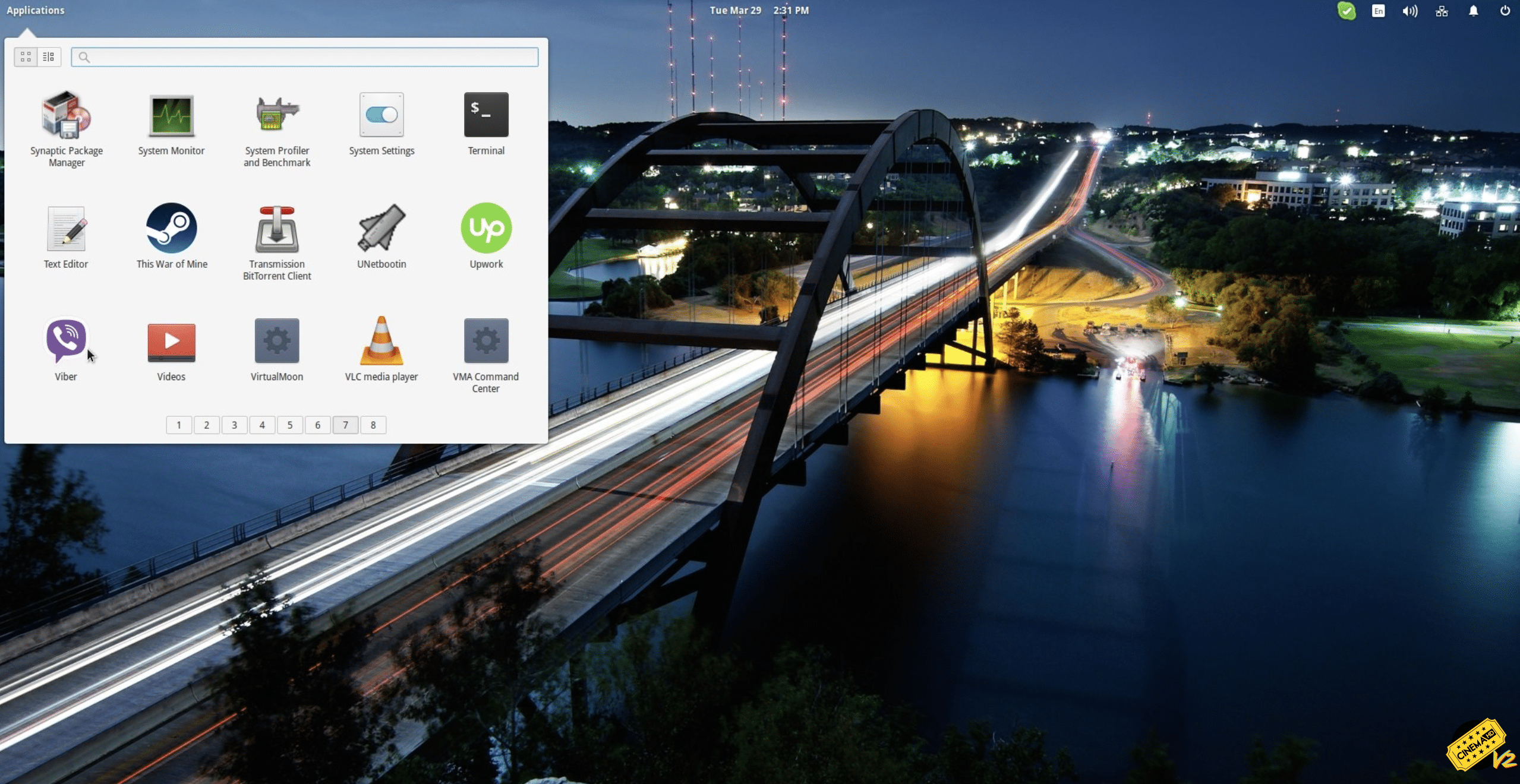Launch the Terminal app

click(x=486, y=124)
